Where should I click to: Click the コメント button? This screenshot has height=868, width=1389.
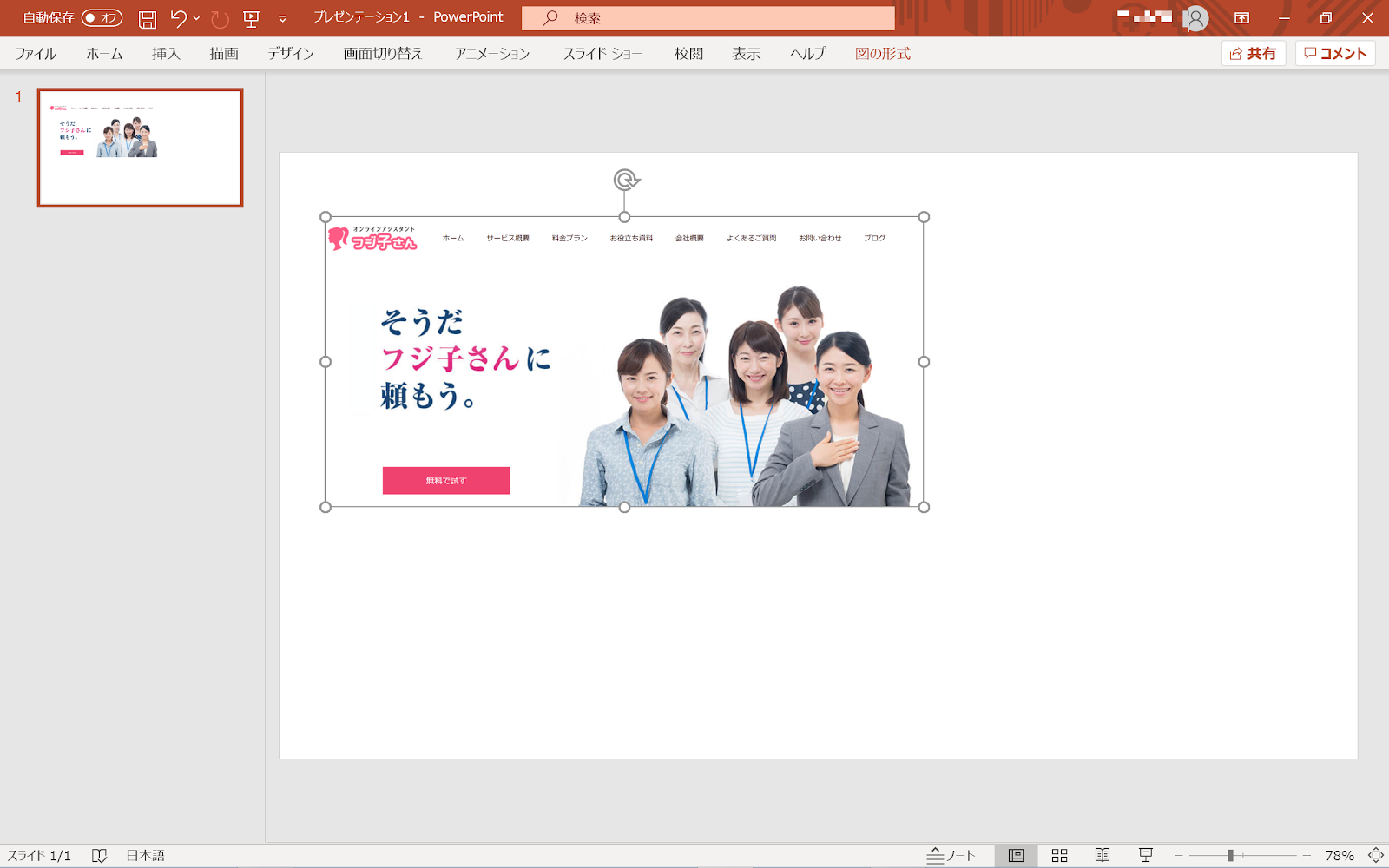(1335, 54)
